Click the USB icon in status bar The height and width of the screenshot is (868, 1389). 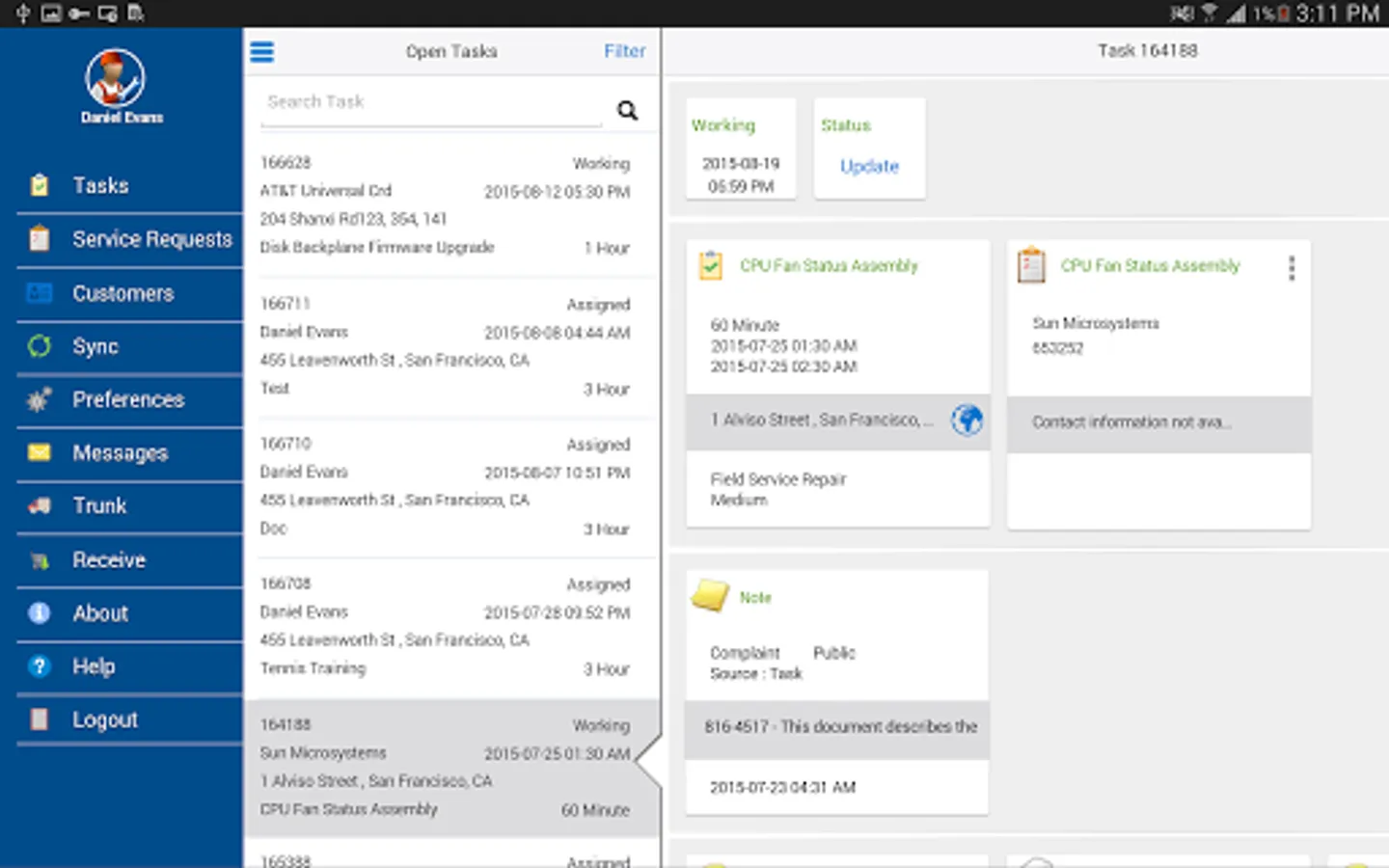[x=21, y=14]
